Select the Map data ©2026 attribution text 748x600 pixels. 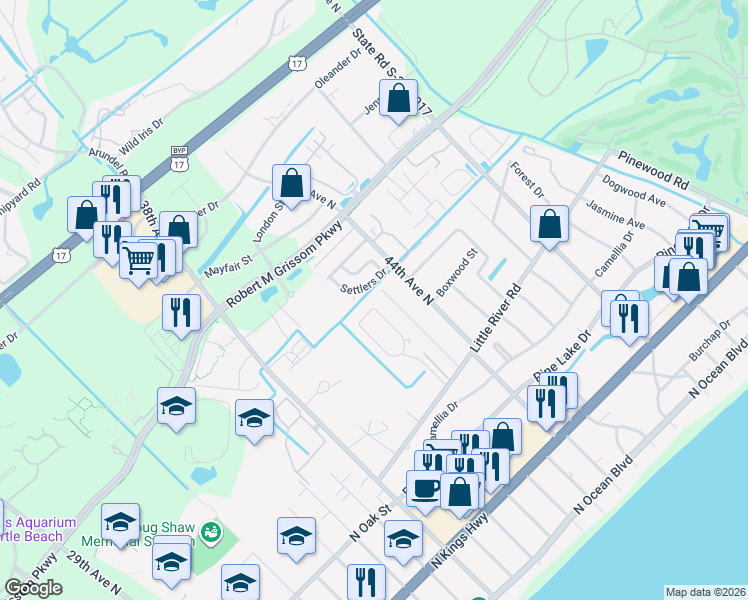705,592
